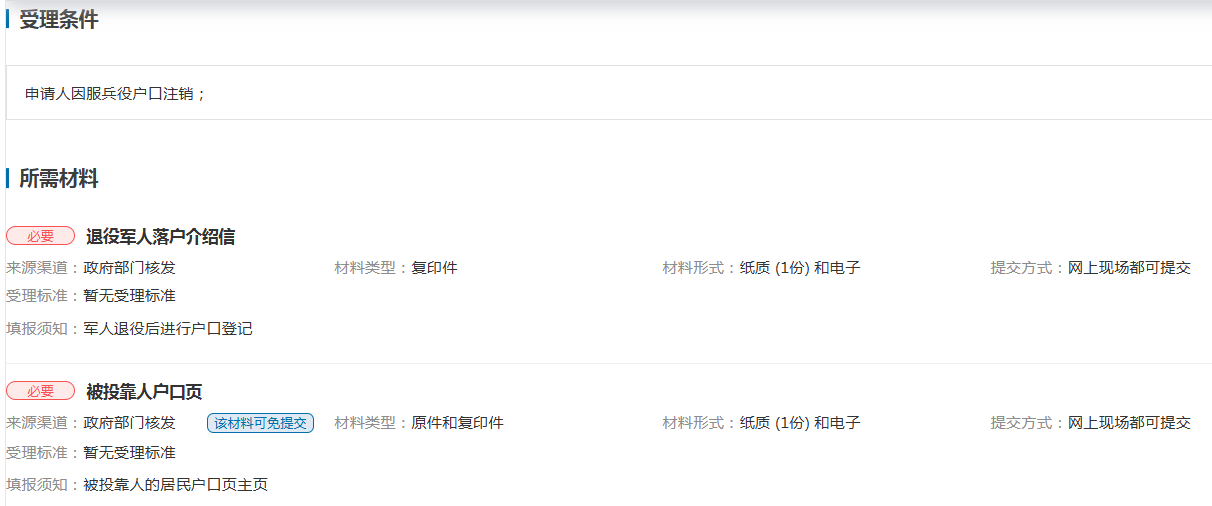Screen dimensions: 1212x506
Task: Click the 所需材料 section heading
Action: pos(59,179)
